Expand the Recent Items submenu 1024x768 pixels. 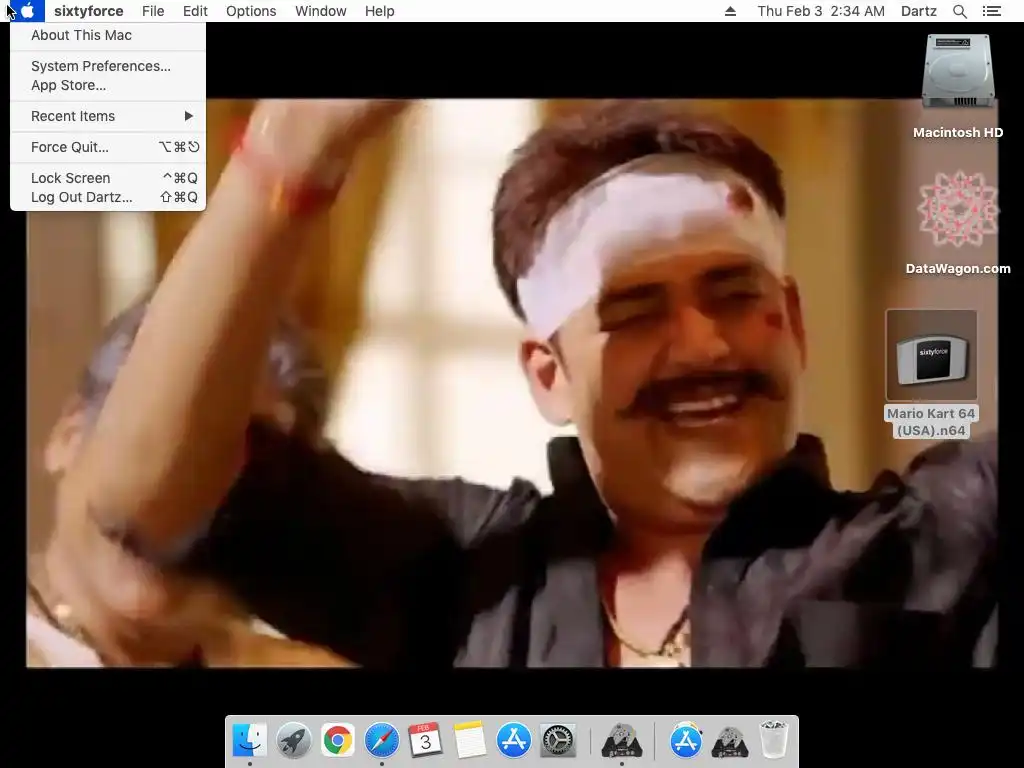click(x=108, y=116)
